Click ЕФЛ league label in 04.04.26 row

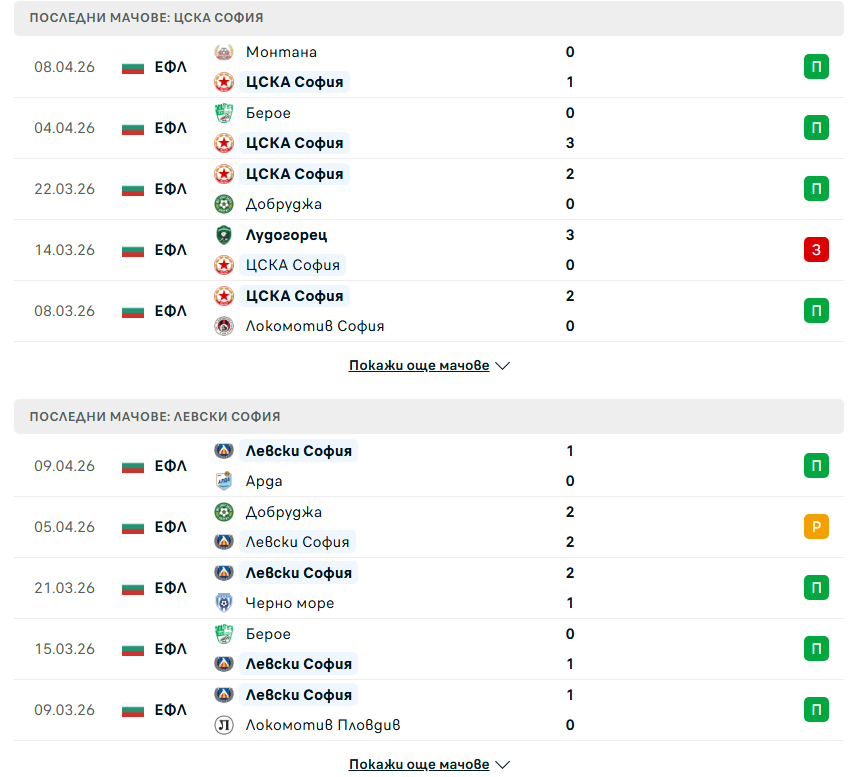170,128
